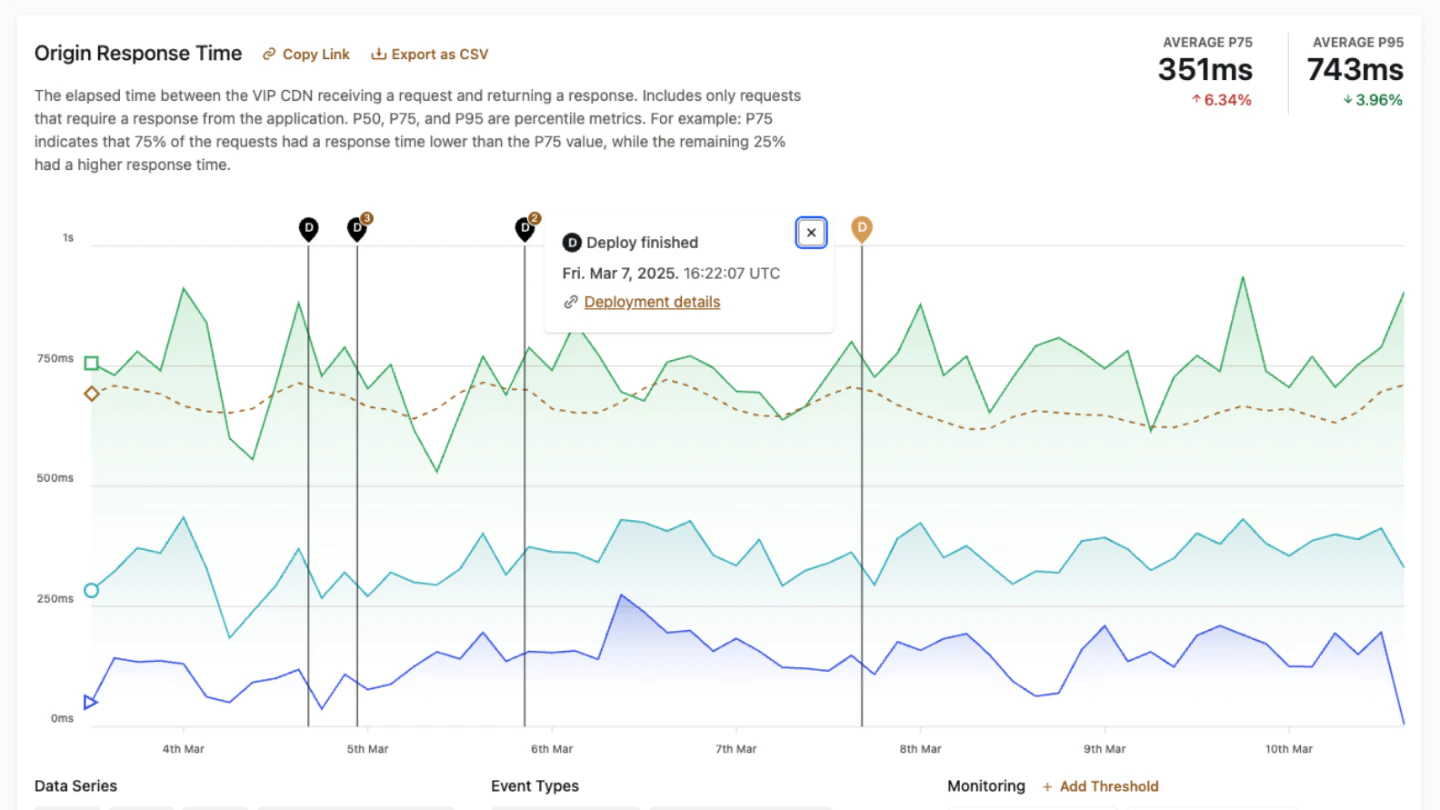Image resolution: width=1440 pixels, height=810 pixels.
Task: Click Add Threshold under Monitoring
Action: pyautogui.click(x=1100, y=786)
